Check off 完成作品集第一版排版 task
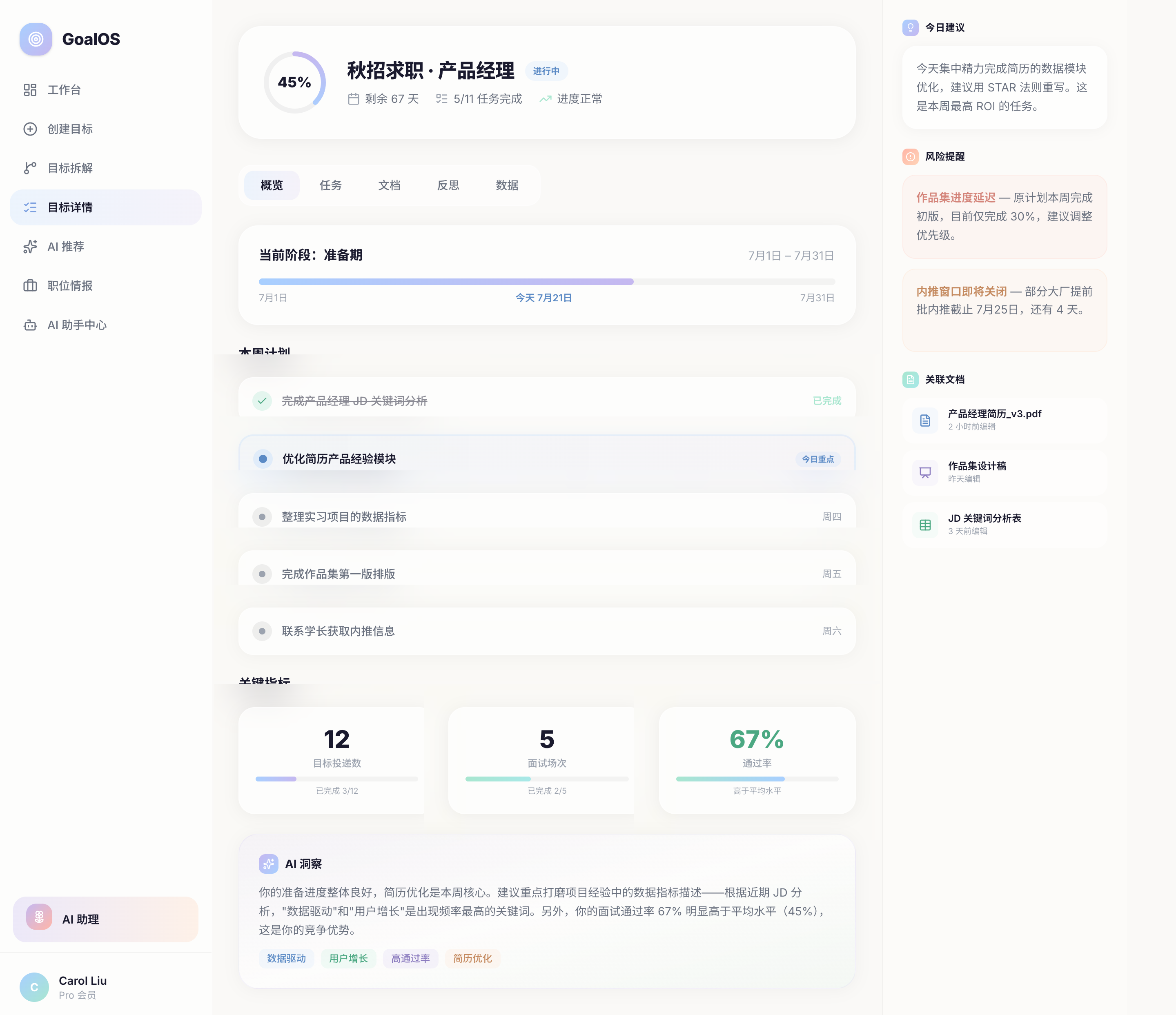This screenshot has width=1176, height=1015. [262, 574]
